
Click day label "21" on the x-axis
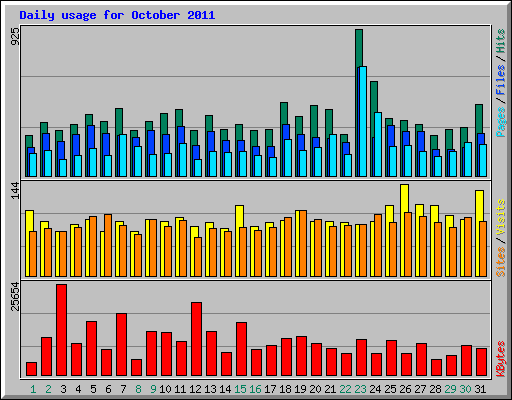click(x=330, y=389)
